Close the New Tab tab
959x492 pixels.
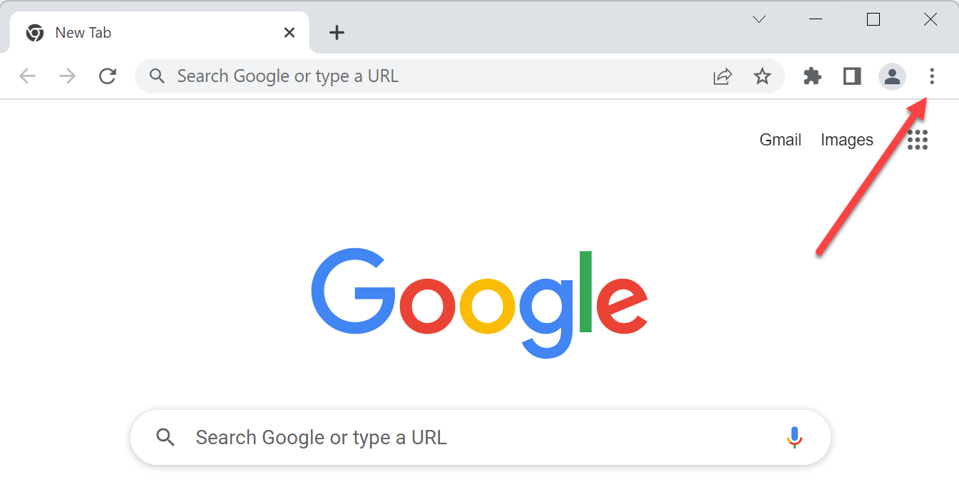pyautogui.click(x=289, y=33)
